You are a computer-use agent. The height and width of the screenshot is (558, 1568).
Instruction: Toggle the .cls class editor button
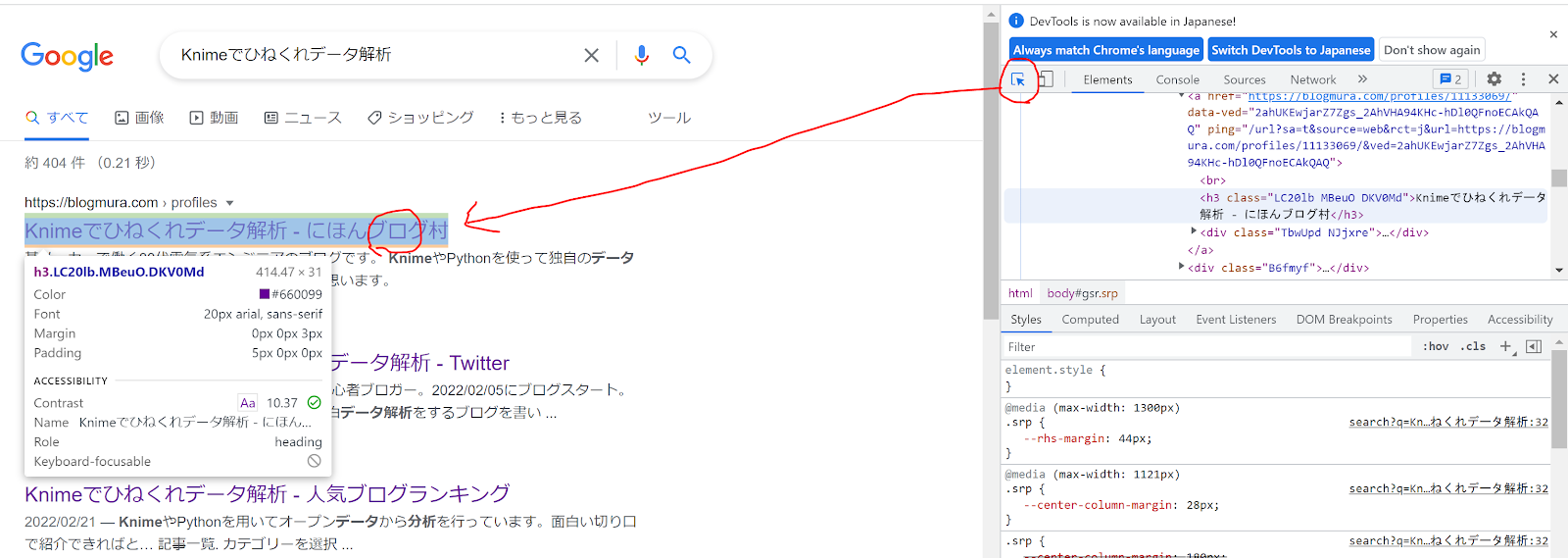1473,347
